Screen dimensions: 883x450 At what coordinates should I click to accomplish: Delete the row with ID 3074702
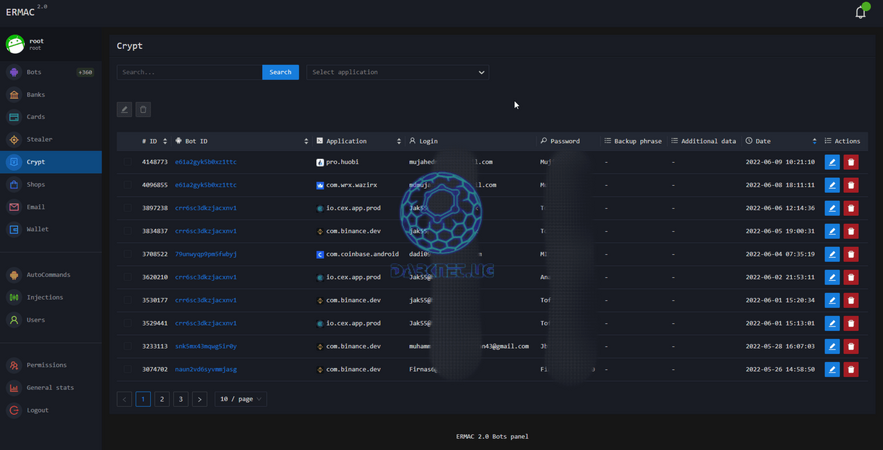851,370
